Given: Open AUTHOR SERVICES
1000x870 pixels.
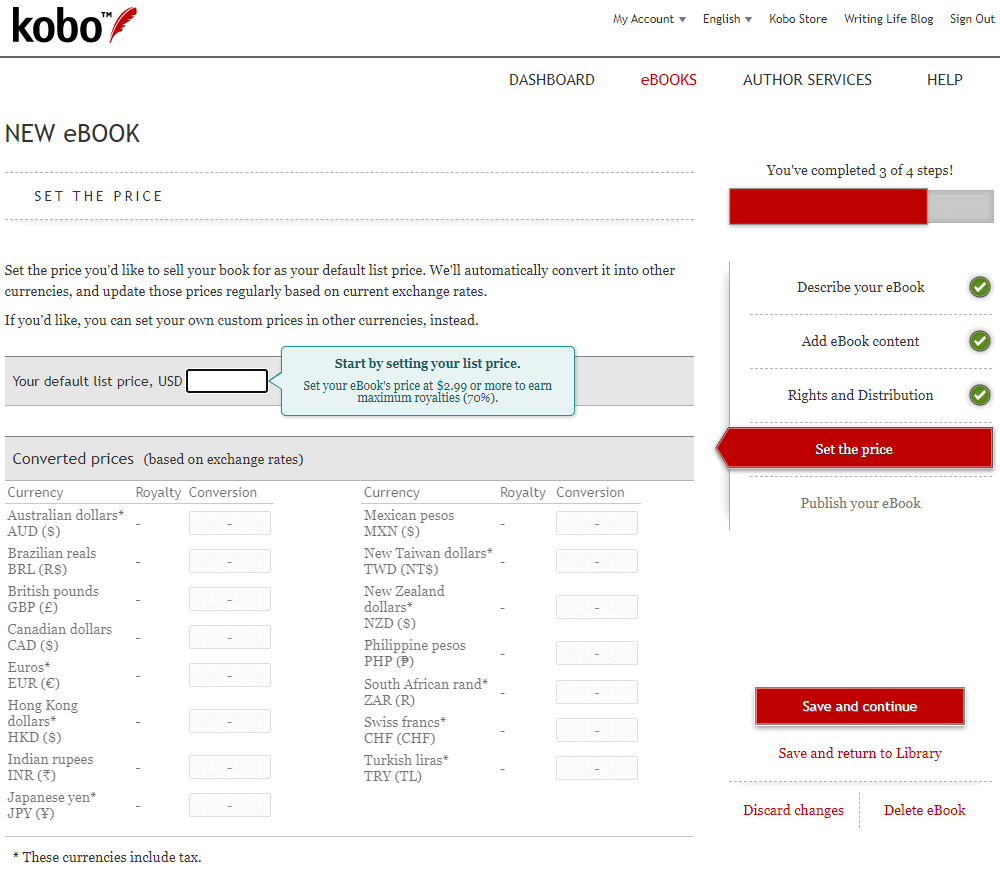Looking at the screenshot, I should tap(807, 79).
